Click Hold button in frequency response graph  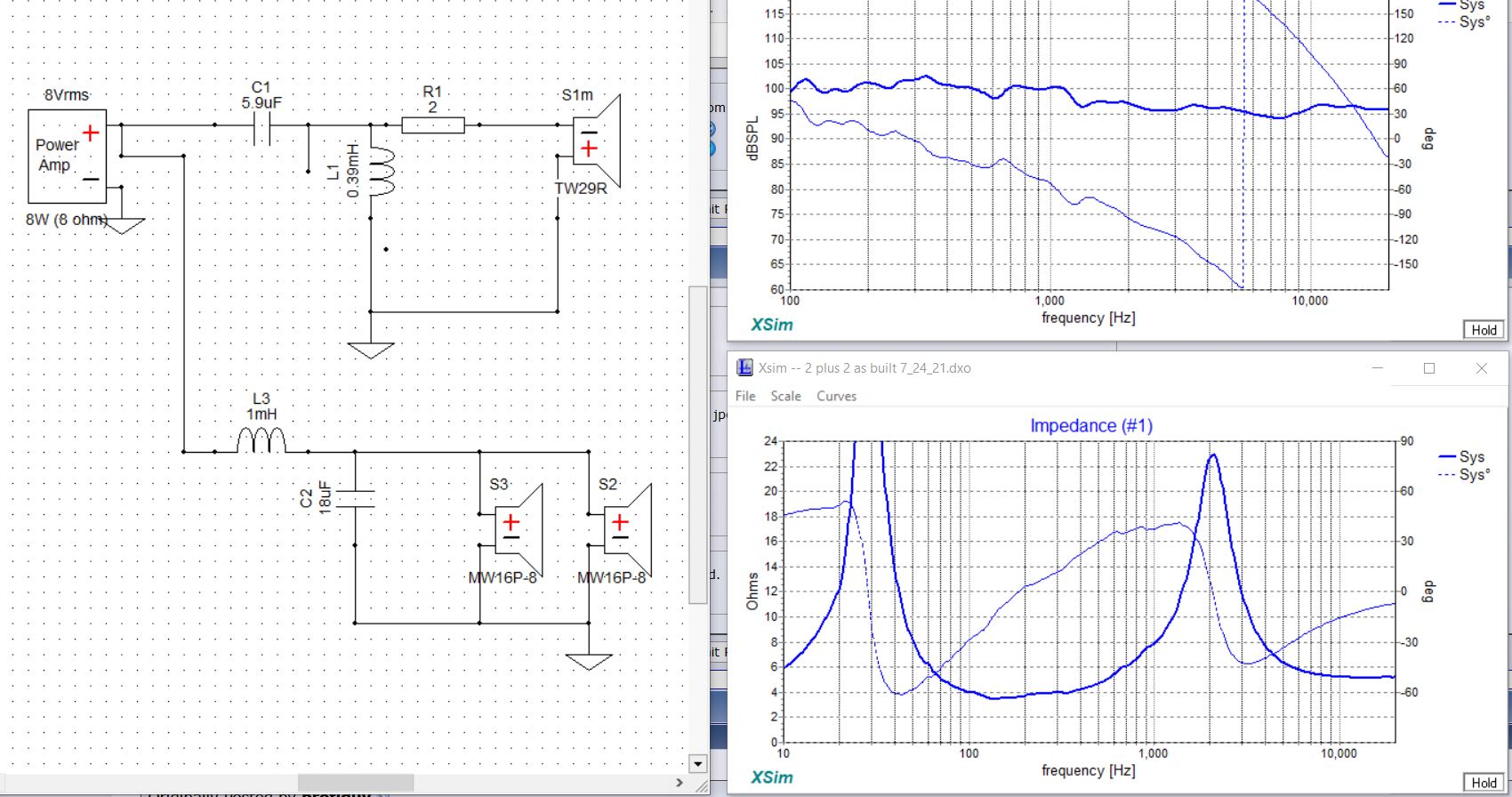point(1484,330)
